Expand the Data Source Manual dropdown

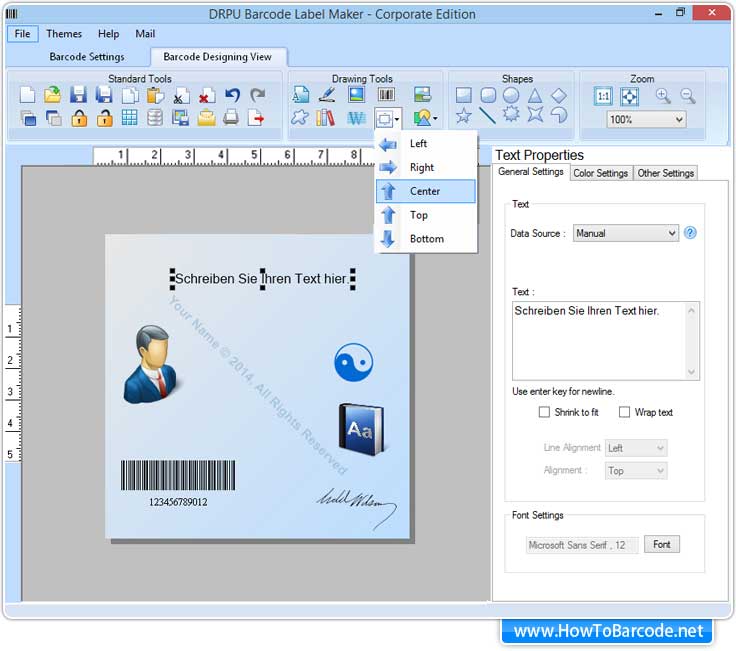click(x=626, y=233)
